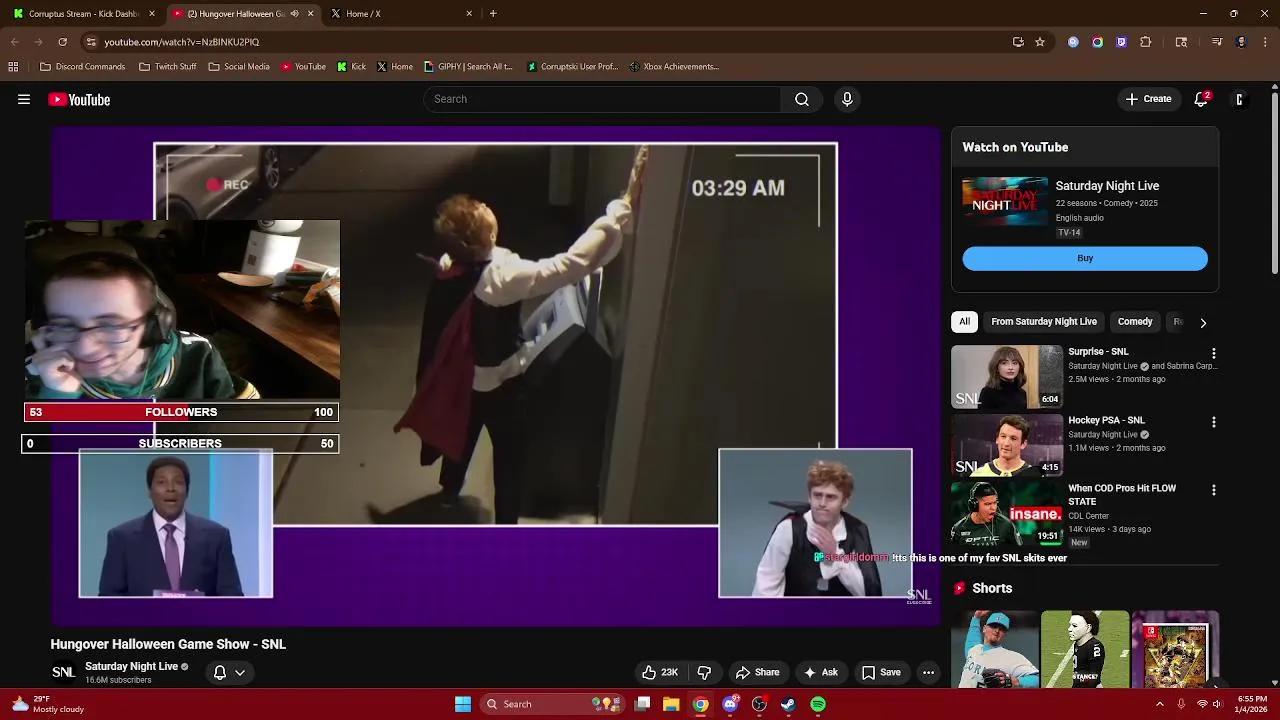Open GIPHY Search bookmark
Image resolution: width=1280 pixels, height=720 pixels.
coord(468,67)
